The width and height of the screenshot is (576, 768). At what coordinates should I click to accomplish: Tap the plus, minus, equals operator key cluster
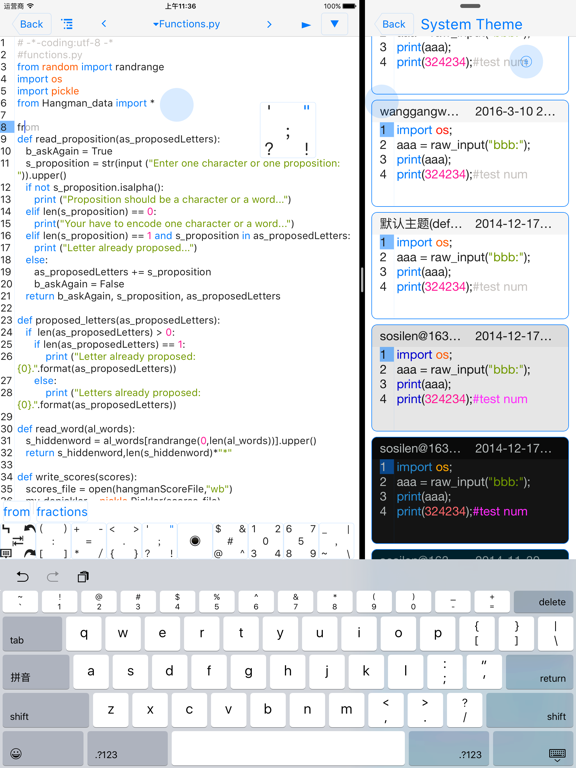[x=88, y=541]
